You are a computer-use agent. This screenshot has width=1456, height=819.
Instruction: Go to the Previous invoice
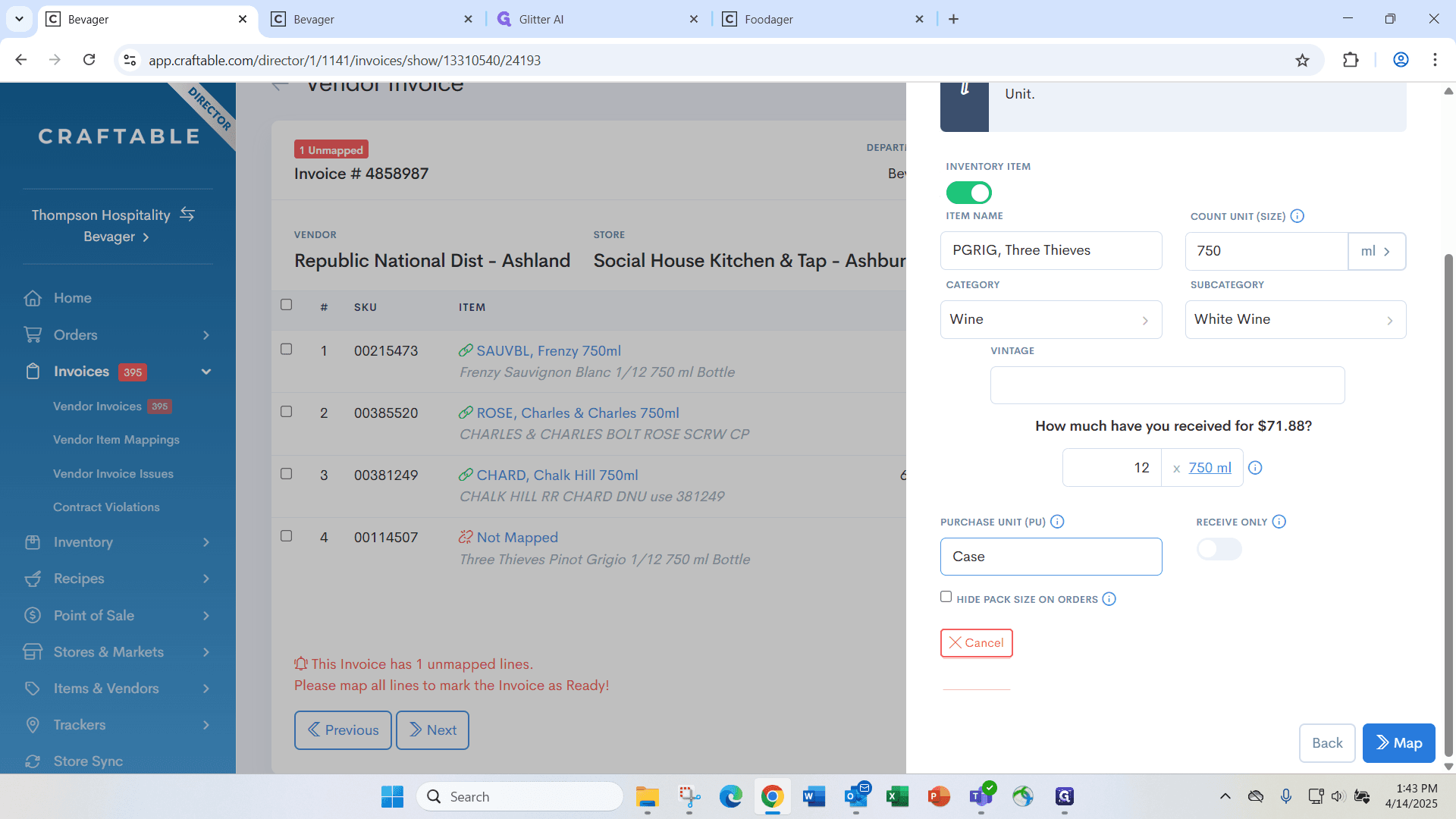tap(343, 730)
